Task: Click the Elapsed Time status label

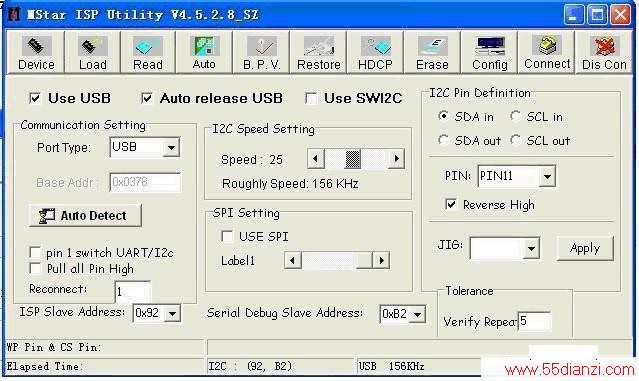Action: (45, 366)
